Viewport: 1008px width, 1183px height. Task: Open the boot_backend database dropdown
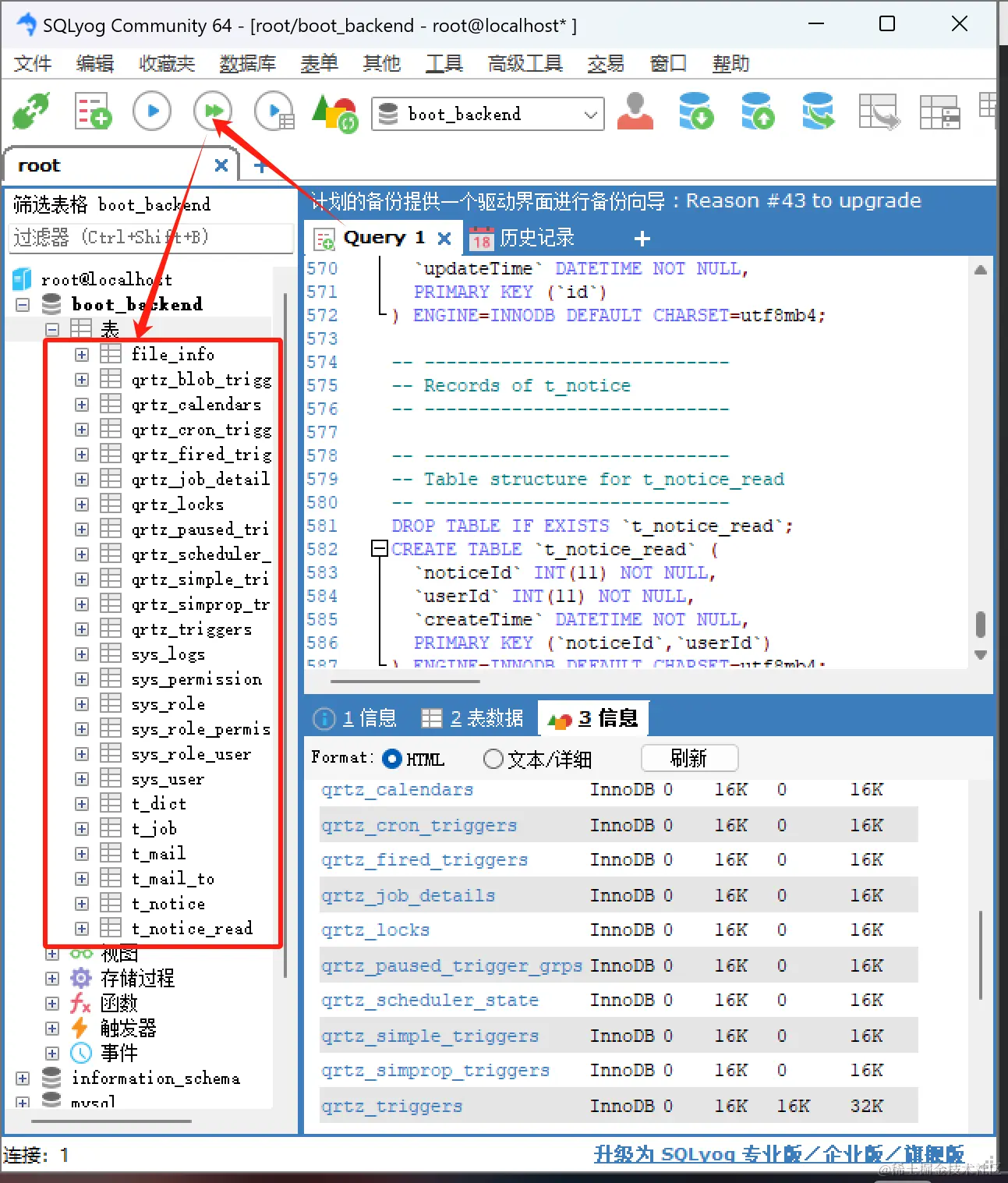[591, 115]
